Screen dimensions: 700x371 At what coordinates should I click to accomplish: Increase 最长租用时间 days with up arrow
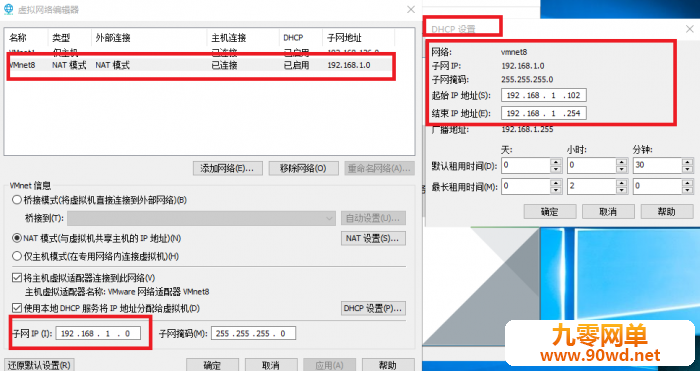pos(556,182)
